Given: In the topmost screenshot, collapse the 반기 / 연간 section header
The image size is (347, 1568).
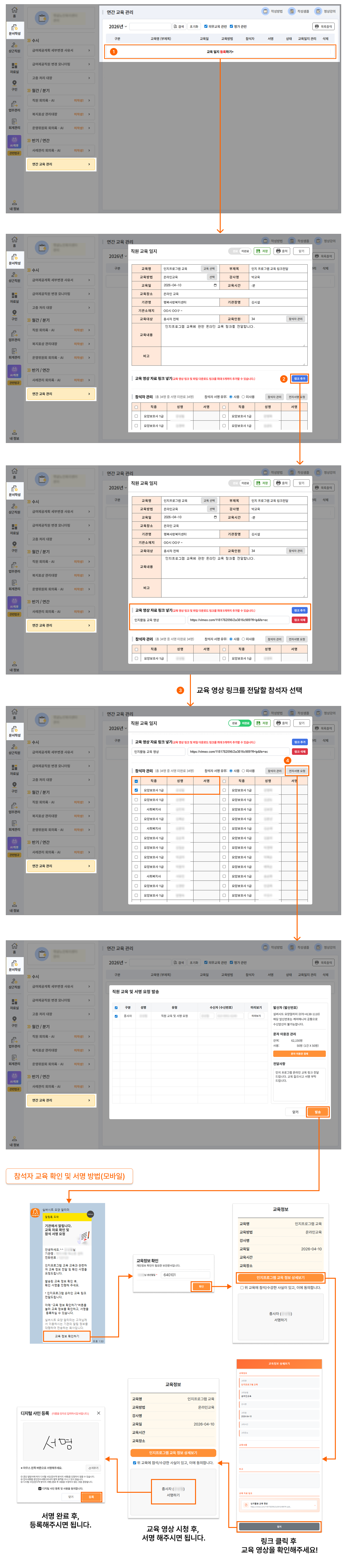Looking at the screenshot, I should click(39, 141).
